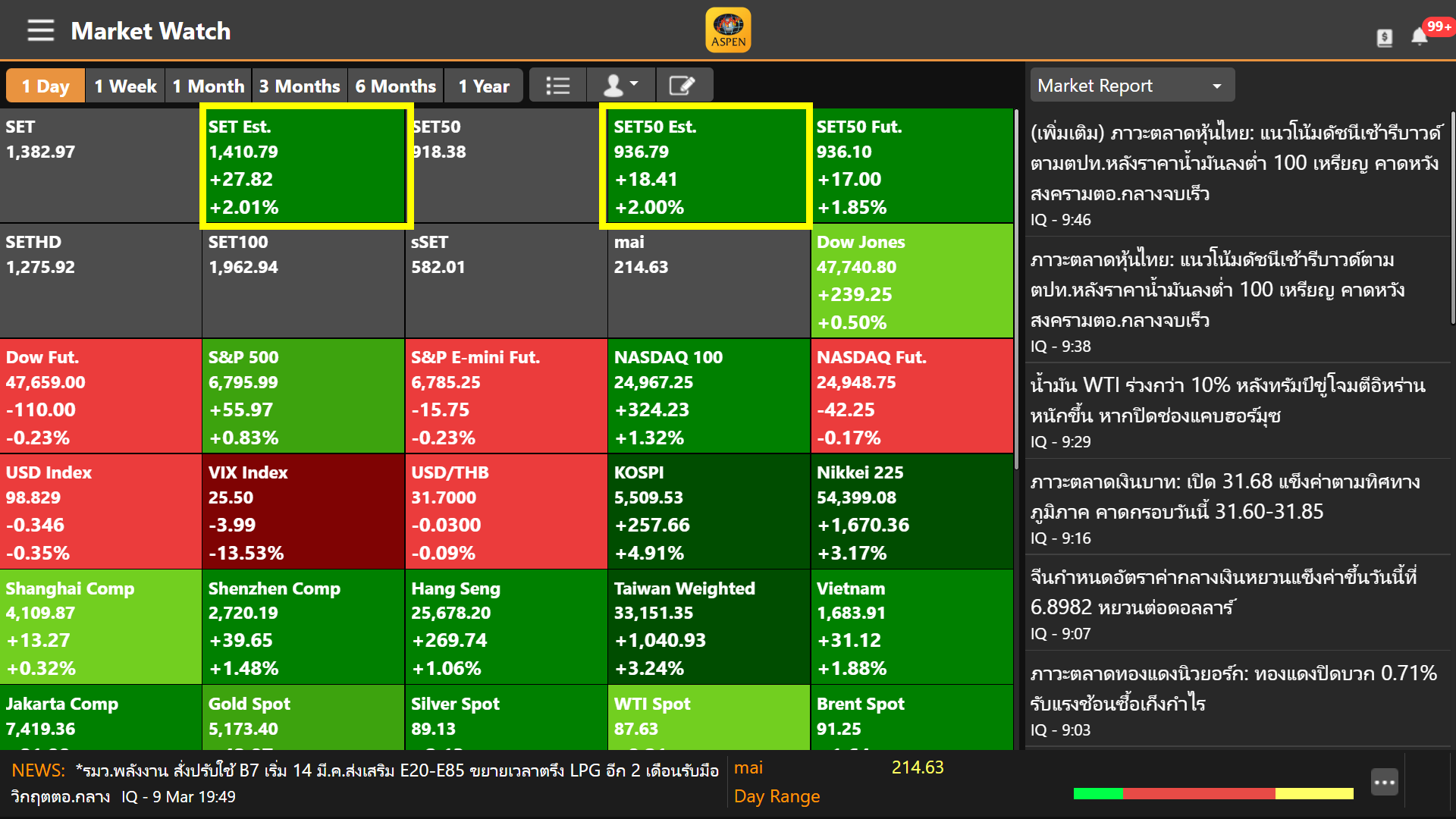Click the SET50 Est. tile
Image resolution: width=1456 pixels, height=819 pixels.
pyautogui.click(x=706, y=166)
